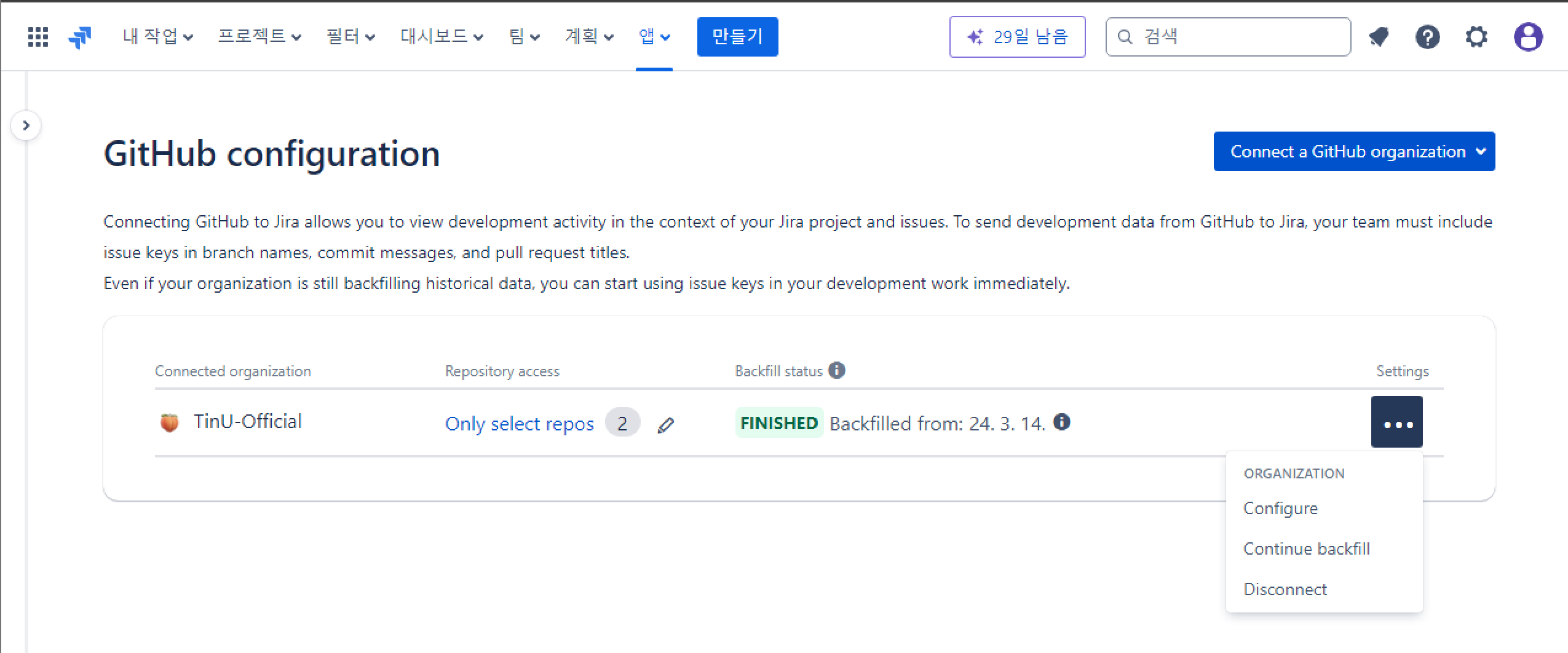Select Disconnect from the organization menu

click(x=1285, y=590)
